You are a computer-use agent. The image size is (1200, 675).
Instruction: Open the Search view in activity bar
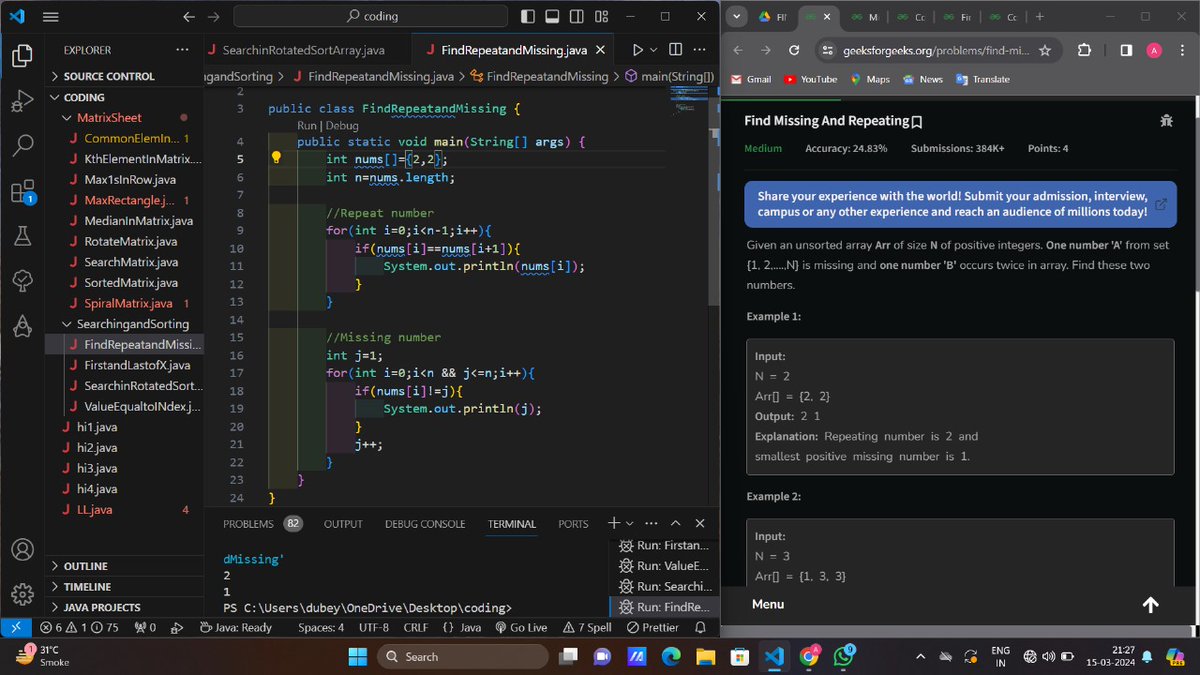pos(22,146)
